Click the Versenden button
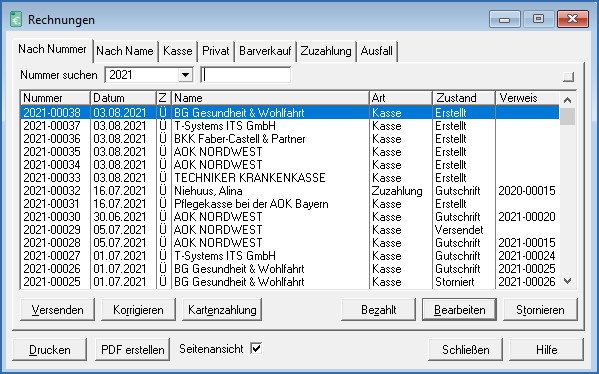This screenshot has height=374, width=599. [57, 309]
